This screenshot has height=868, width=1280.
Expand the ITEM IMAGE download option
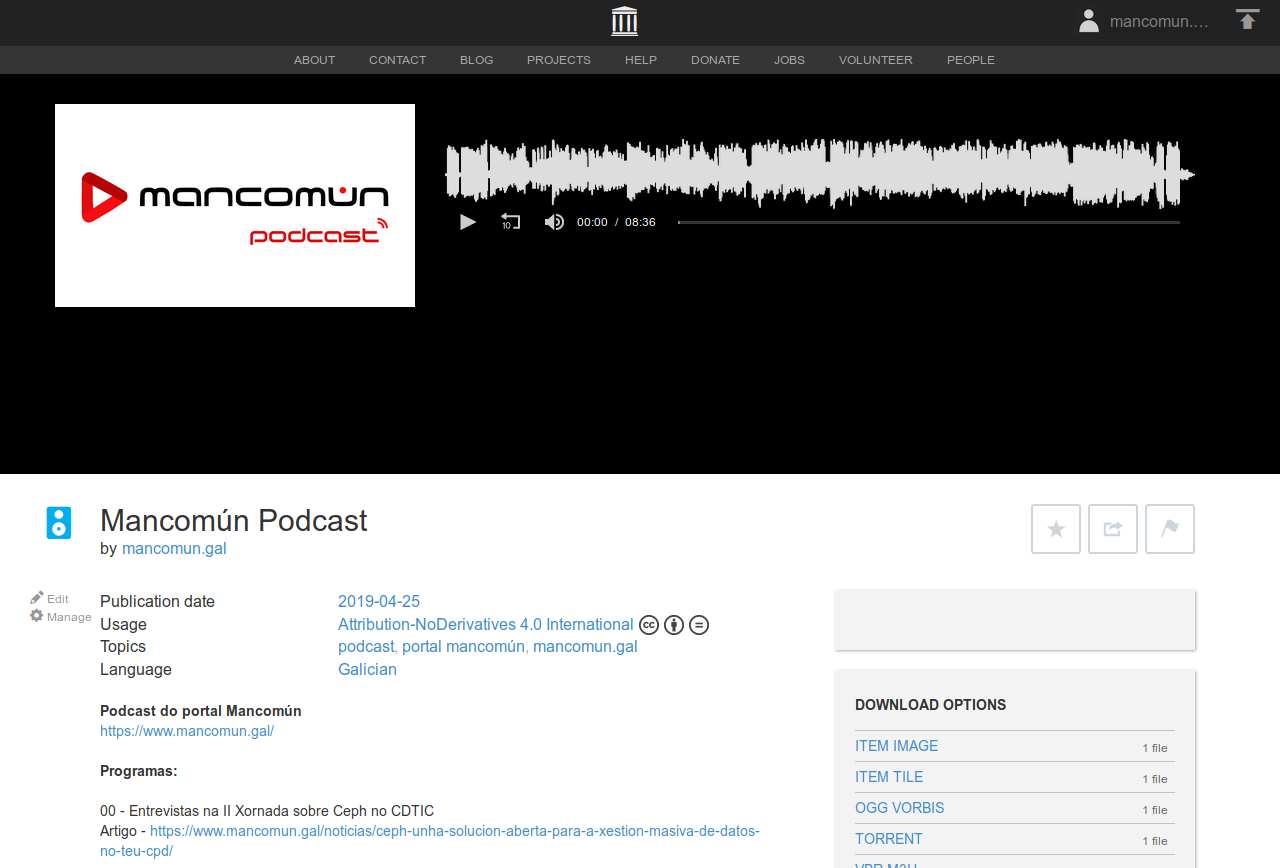[x=896, y=746]
